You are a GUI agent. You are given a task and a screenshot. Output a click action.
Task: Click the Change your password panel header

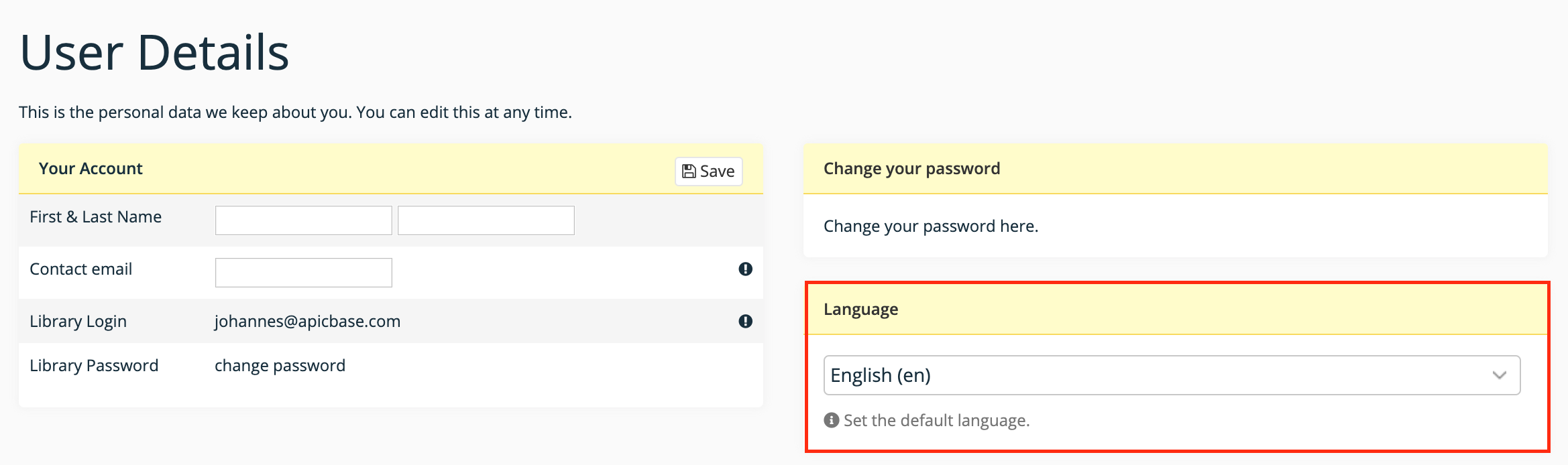tap(1175, 168)
